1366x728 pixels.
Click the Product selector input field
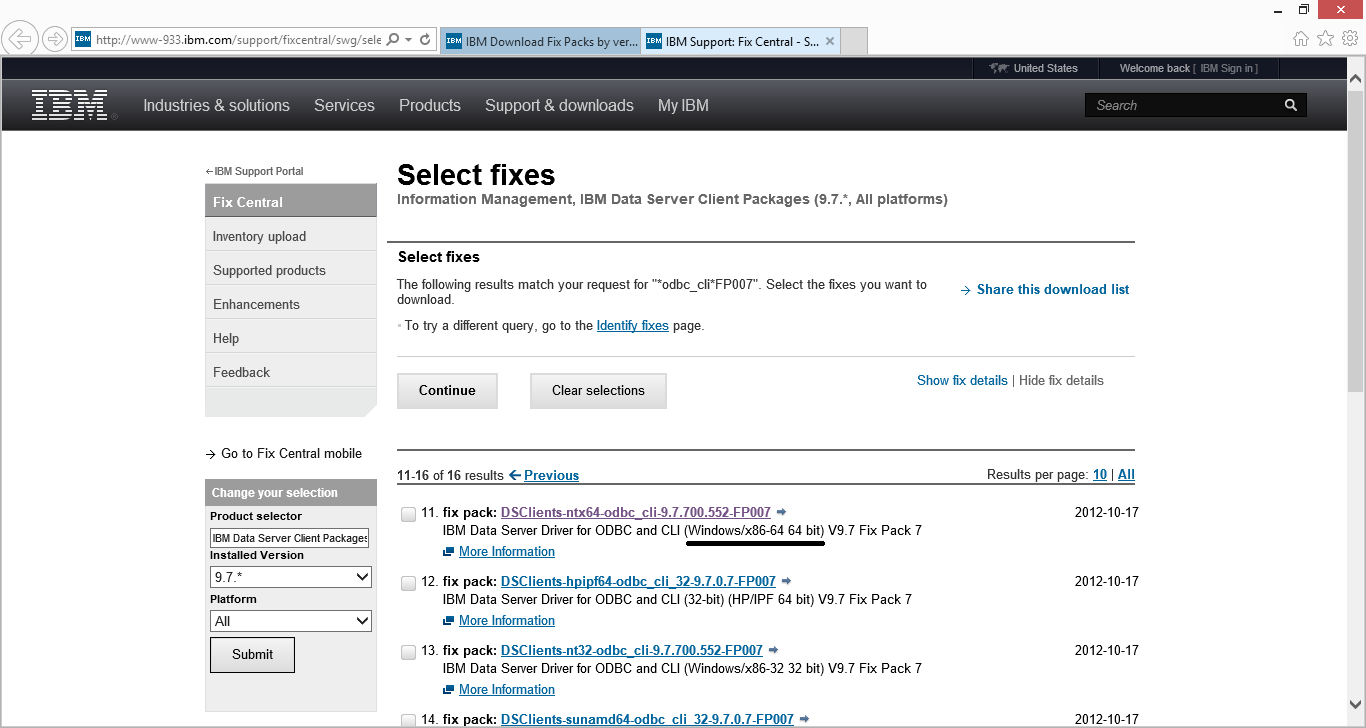pyautogui.click(x=290, y=538)
